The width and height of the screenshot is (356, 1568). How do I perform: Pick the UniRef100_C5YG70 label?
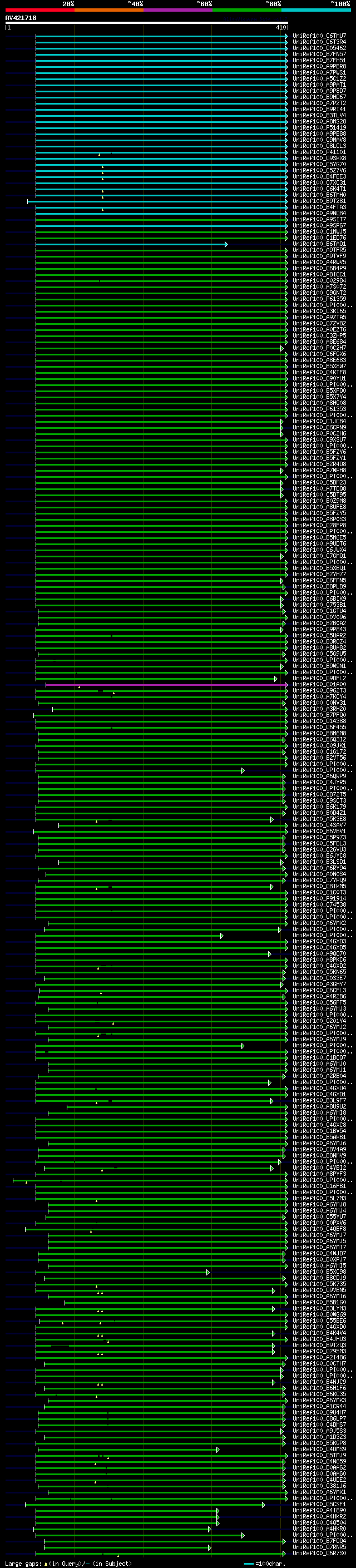click(319, 164)
